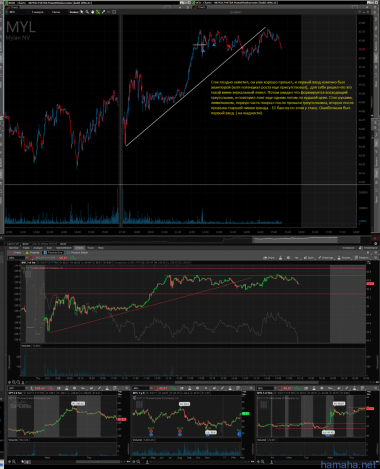380x469 pixels.
Task: Activate the magnifier zoom tool in the top toolbar
Action: 87,12
